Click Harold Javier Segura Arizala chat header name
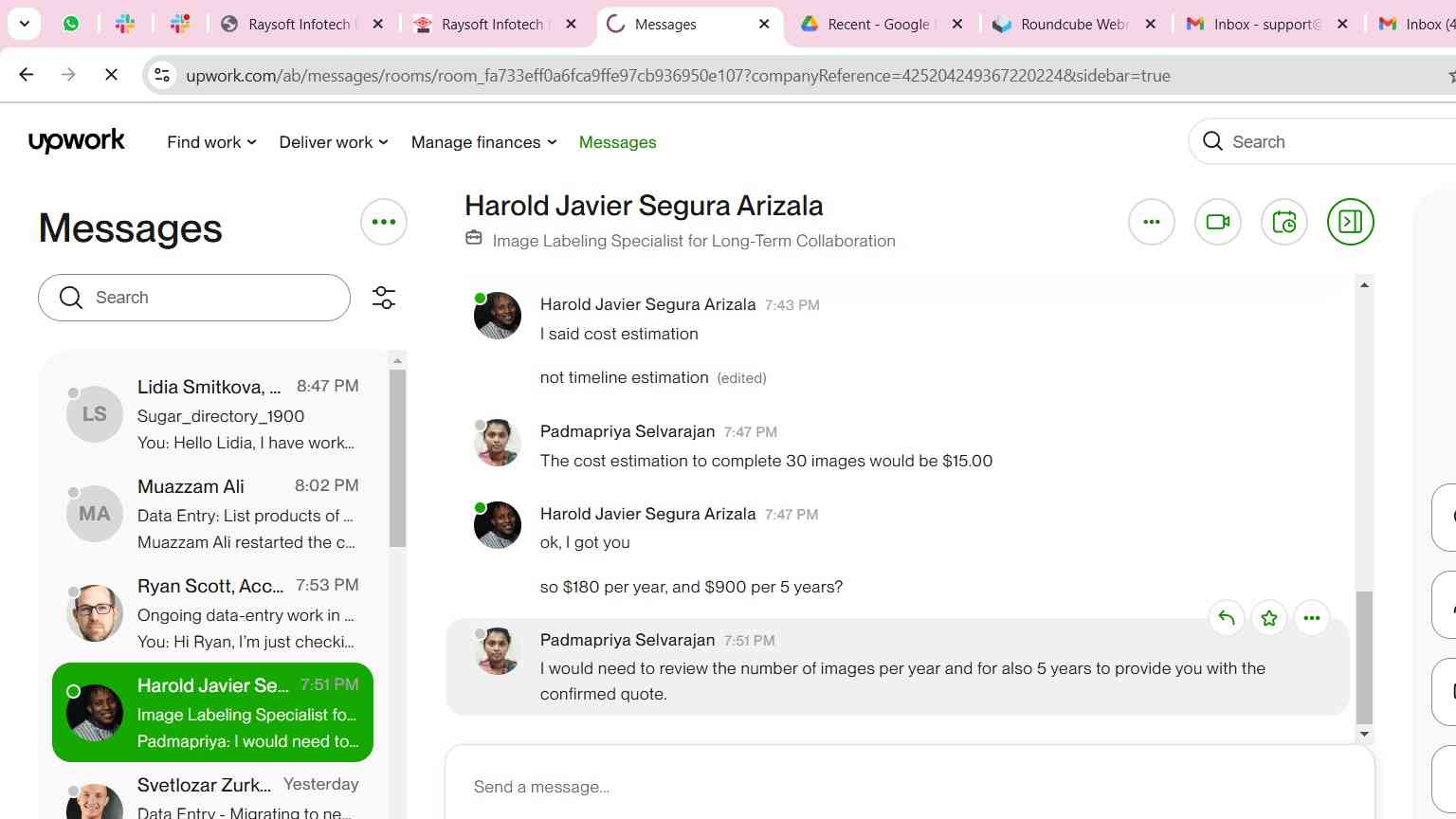 (x=644, y=206)
